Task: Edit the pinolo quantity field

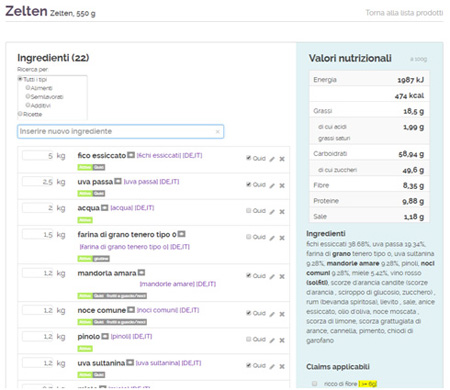Action: click(38, 337)
